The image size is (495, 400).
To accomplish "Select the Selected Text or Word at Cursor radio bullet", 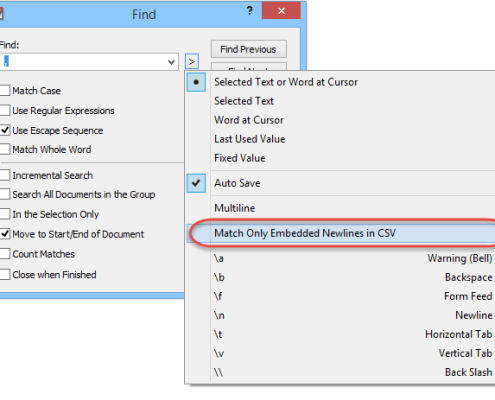I will click(x=196, y=82).
